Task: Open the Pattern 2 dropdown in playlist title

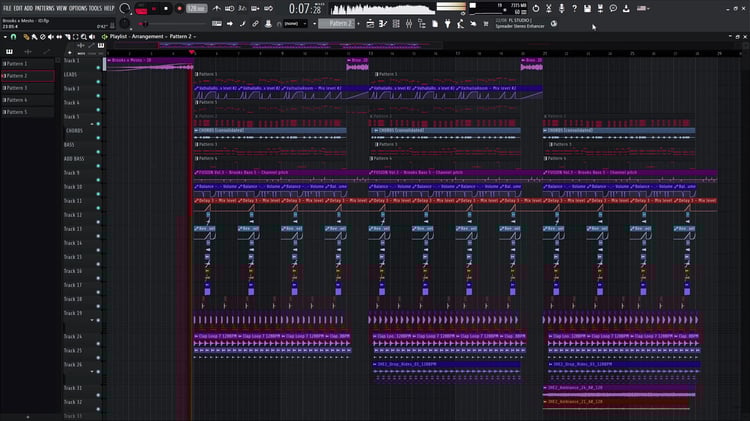Action: 182,36
